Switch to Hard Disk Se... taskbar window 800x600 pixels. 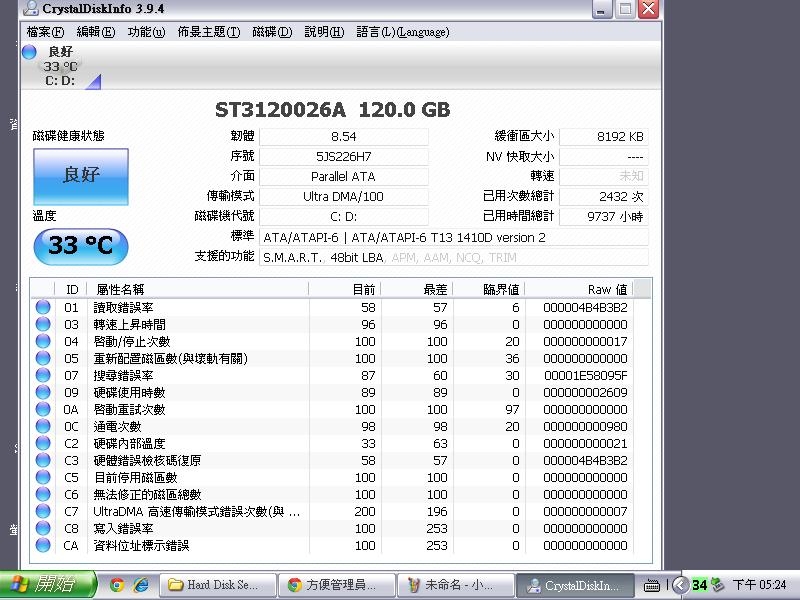pos(215,585)
